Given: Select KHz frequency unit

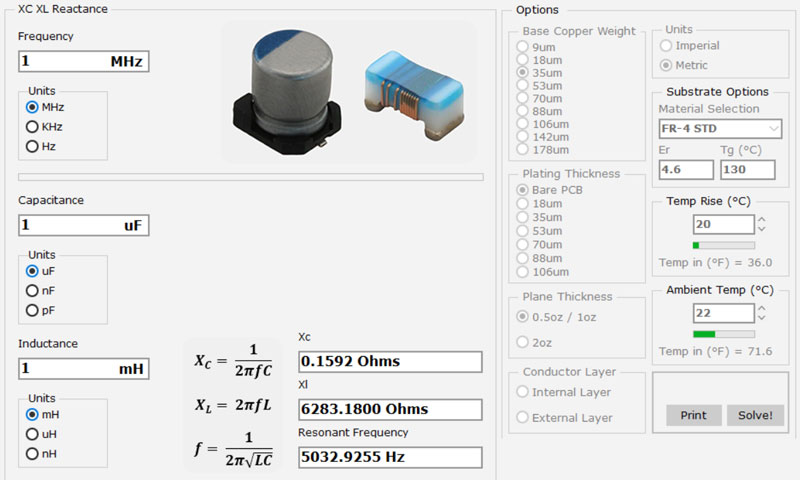Looking at the screenshot, I should coord(32,127).
